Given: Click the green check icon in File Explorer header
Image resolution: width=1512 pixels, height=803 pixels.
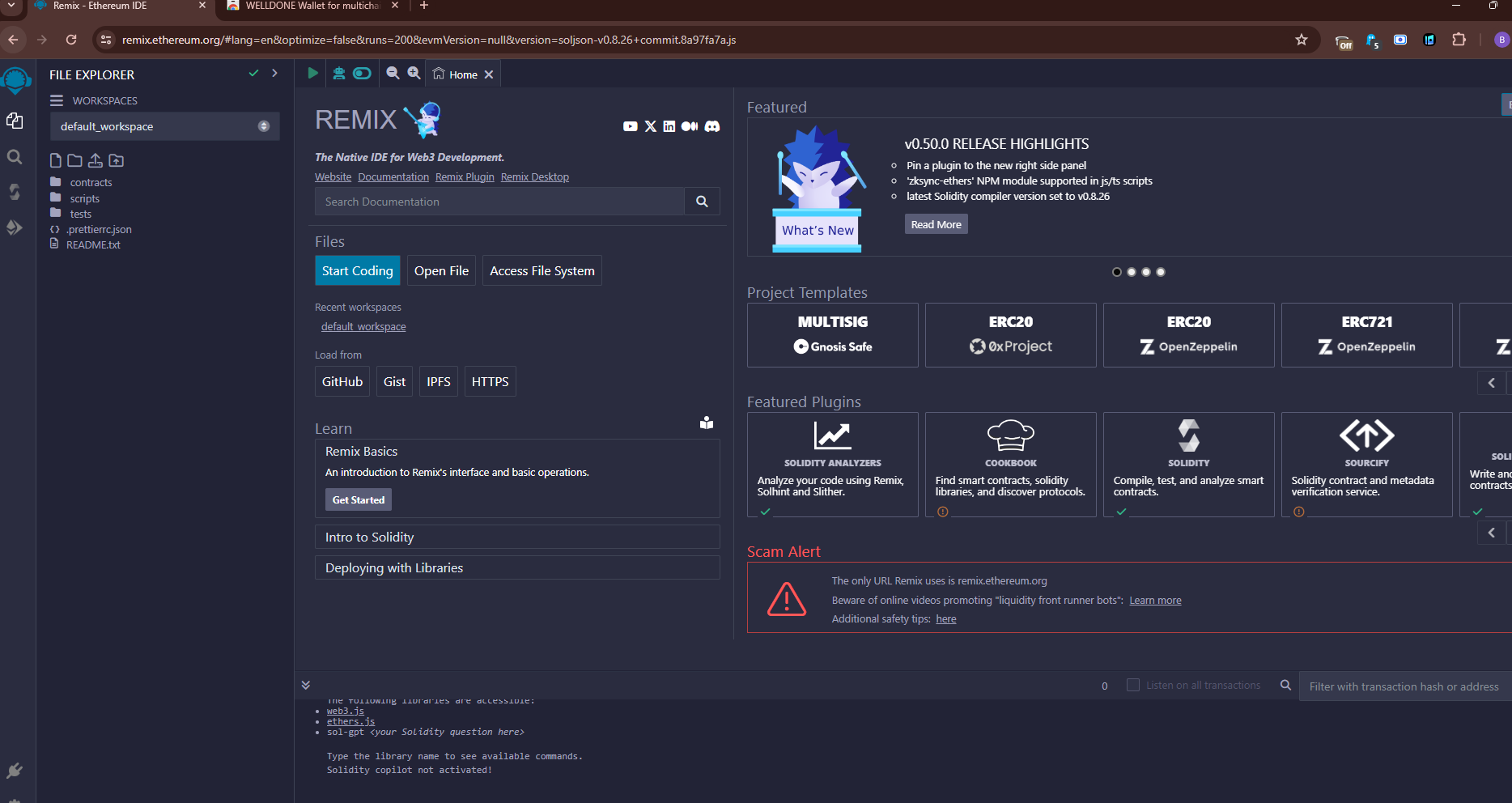Looking at the screenshot, I should [254, 73].
